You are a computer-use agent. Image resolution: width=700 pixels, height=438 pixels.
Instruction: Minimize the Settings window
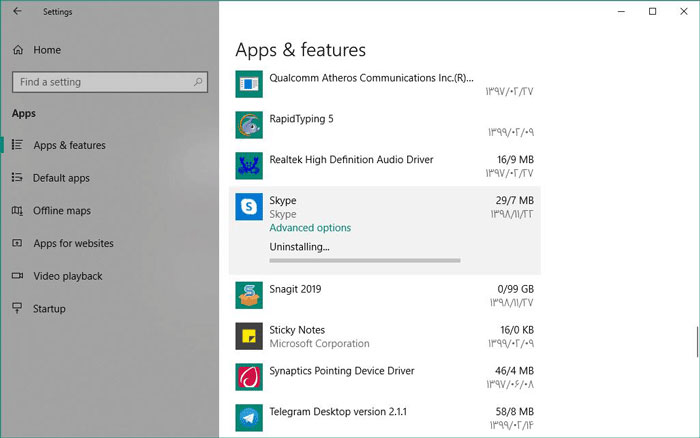tap(621, 11)
